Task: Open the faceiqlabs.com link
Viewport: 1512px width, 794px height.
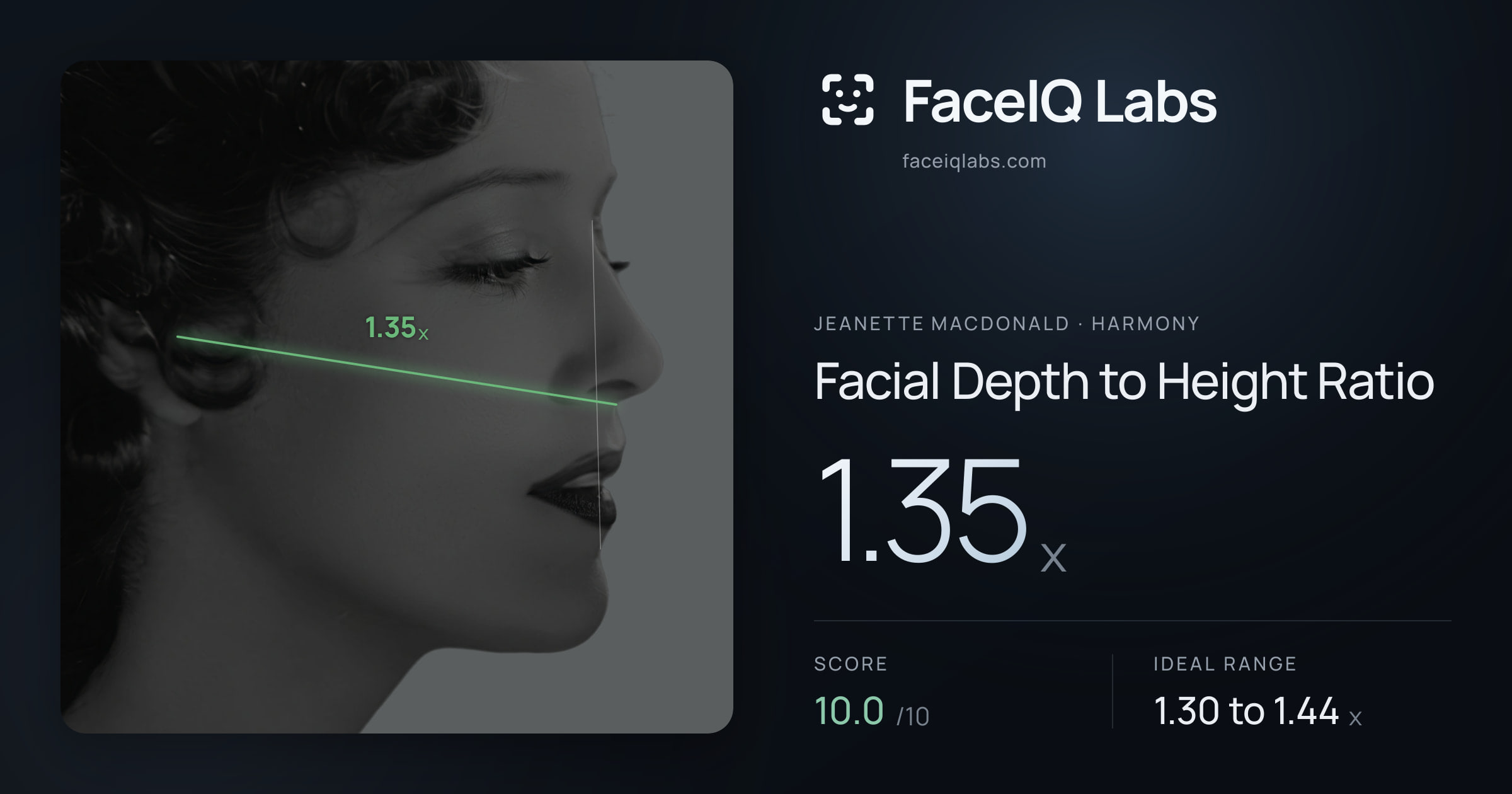Action: pyautogui.click(x=974, y=161)
